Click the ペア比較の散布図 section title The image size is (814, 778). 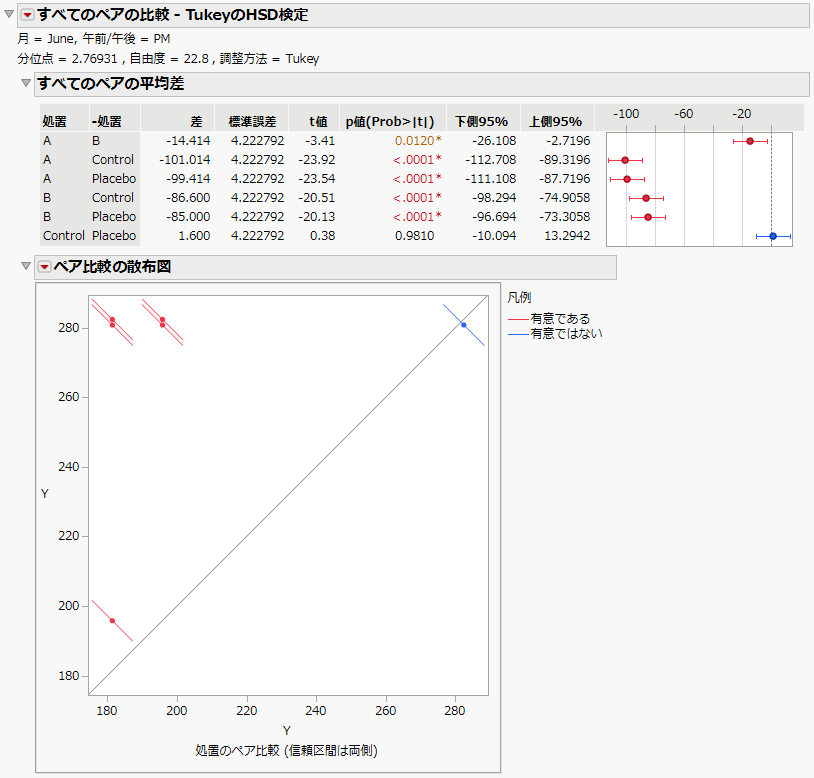[x=112, y=267]
